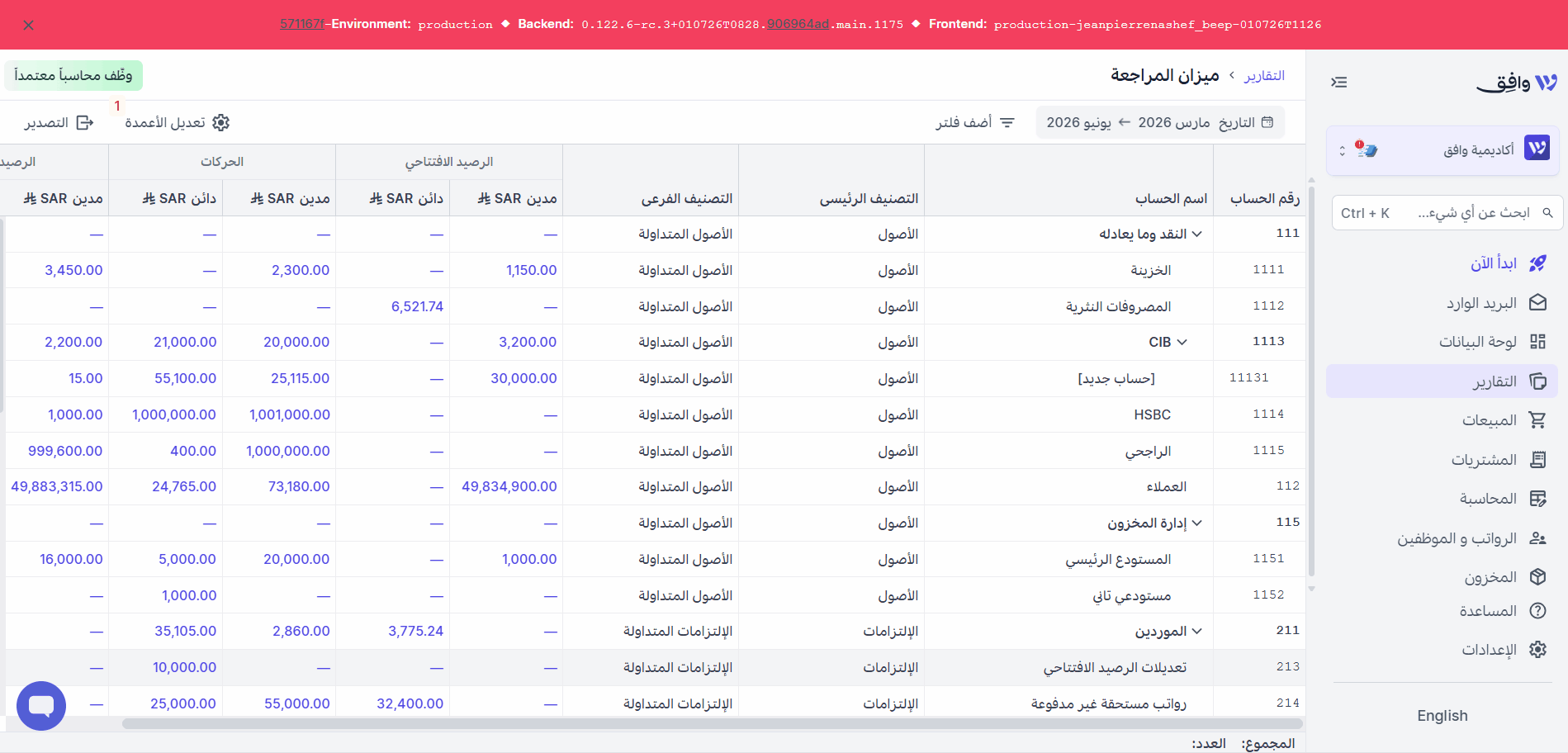Click the رقم الحساب column header
1568x753 pixels.
[x=1264, y=199]
